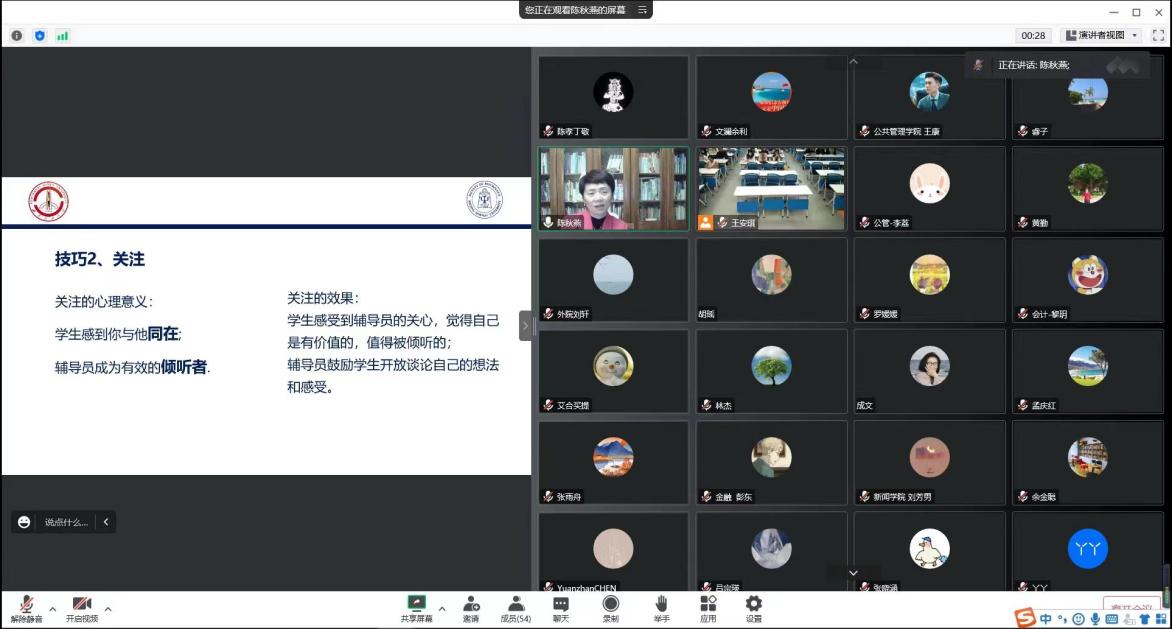Screen dimensions: 1172x629
Task: Expand video options arrow beside 开启视频
Action: coord(108,608)
